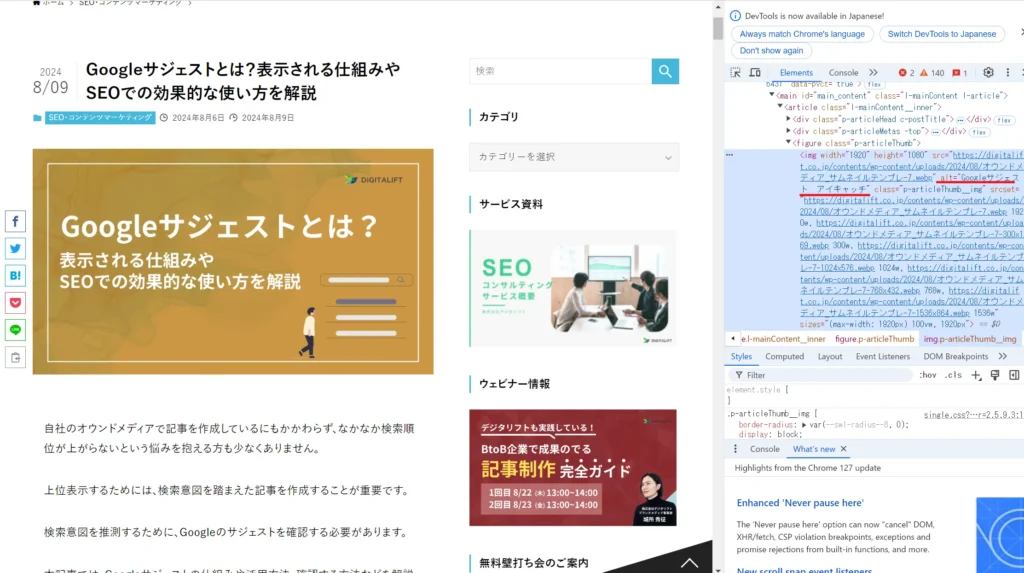Click Don't show again button

[771, 50]
